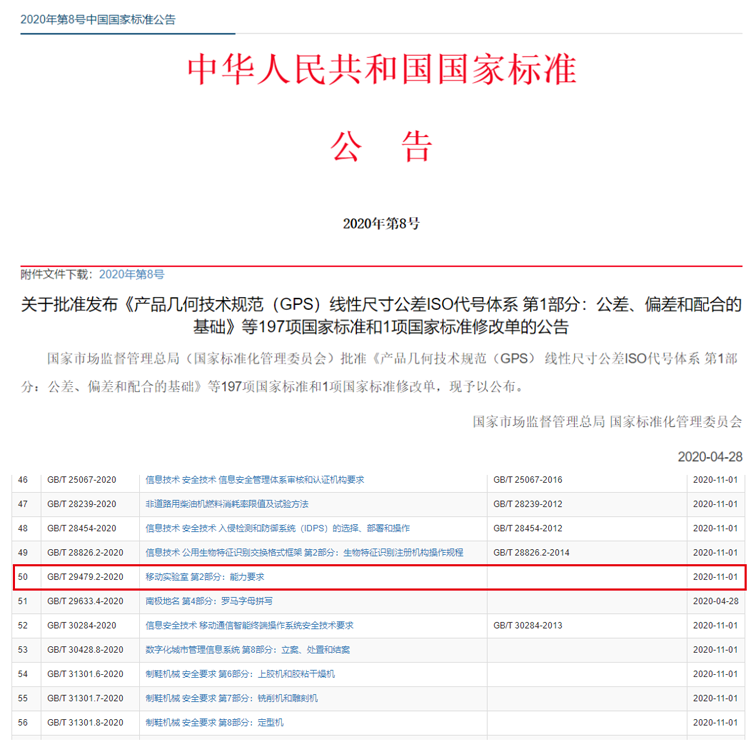Screen dimensions: 756x747
Task: Open 非道路用柴油机燃料消耗率限值及试验方法 standard link
Action: 226,504
